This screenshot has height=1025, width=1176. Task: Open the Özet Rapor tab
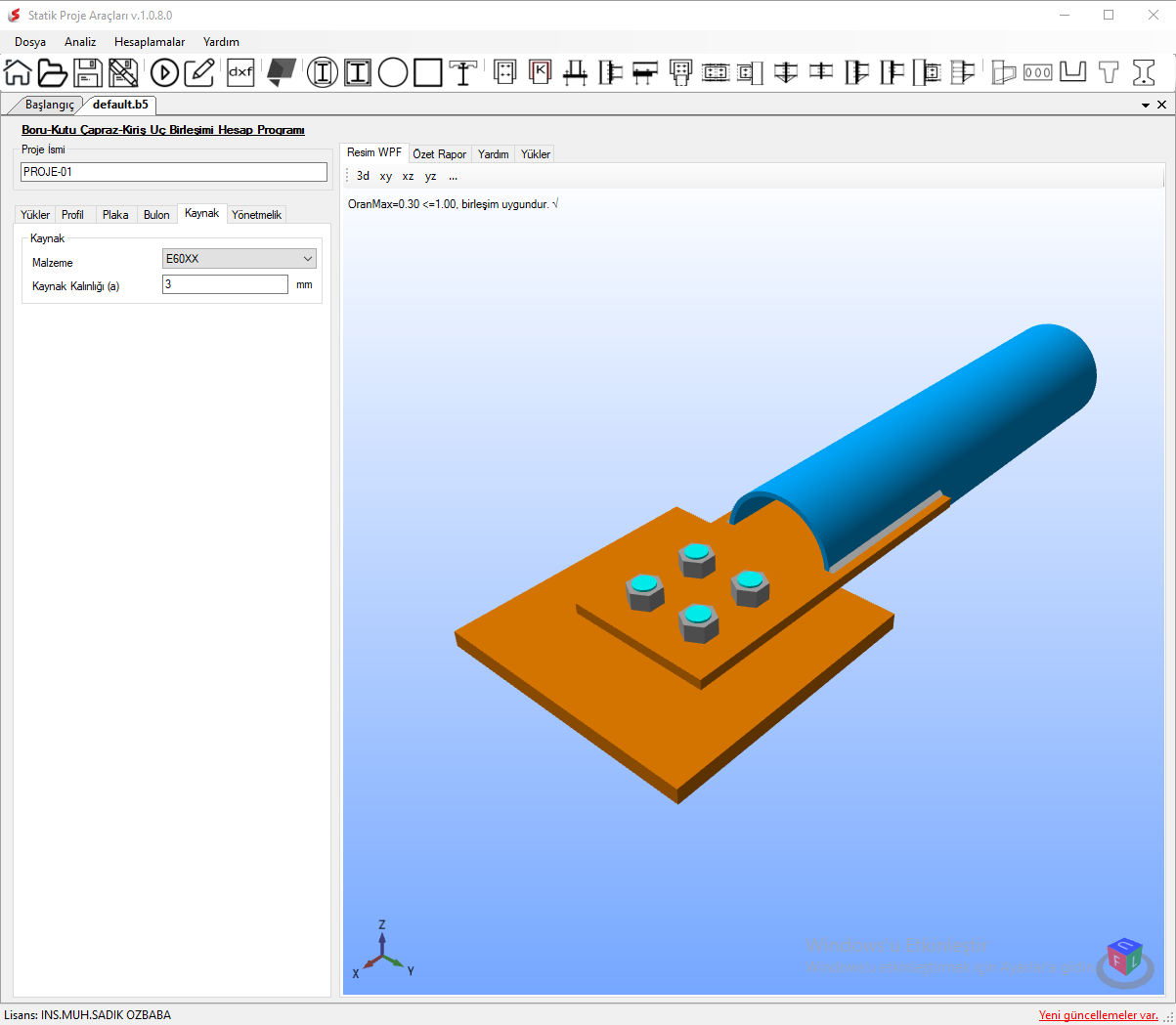point(440,154)
